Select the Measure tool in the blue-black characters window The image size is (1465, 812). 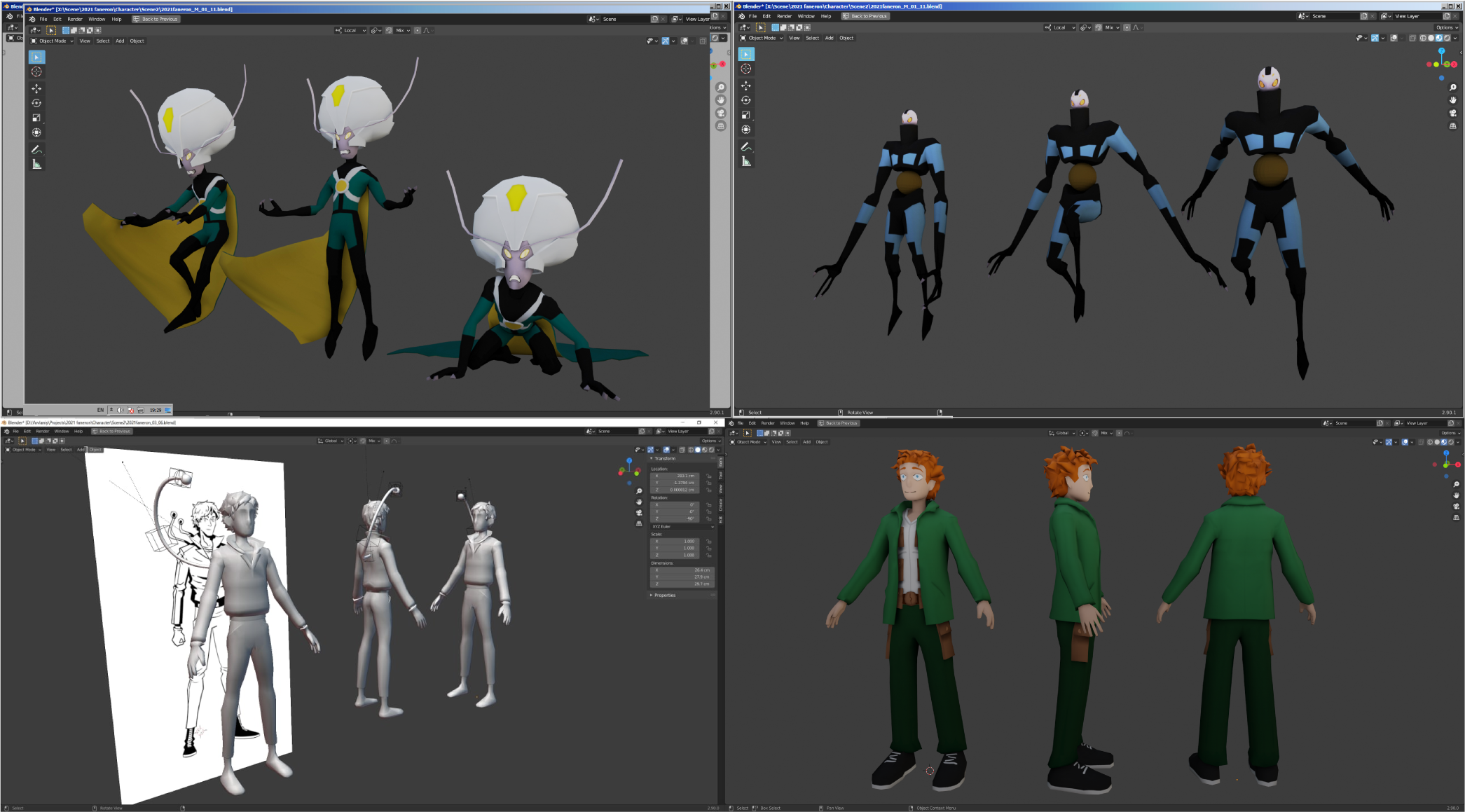[x=746, y=162]
